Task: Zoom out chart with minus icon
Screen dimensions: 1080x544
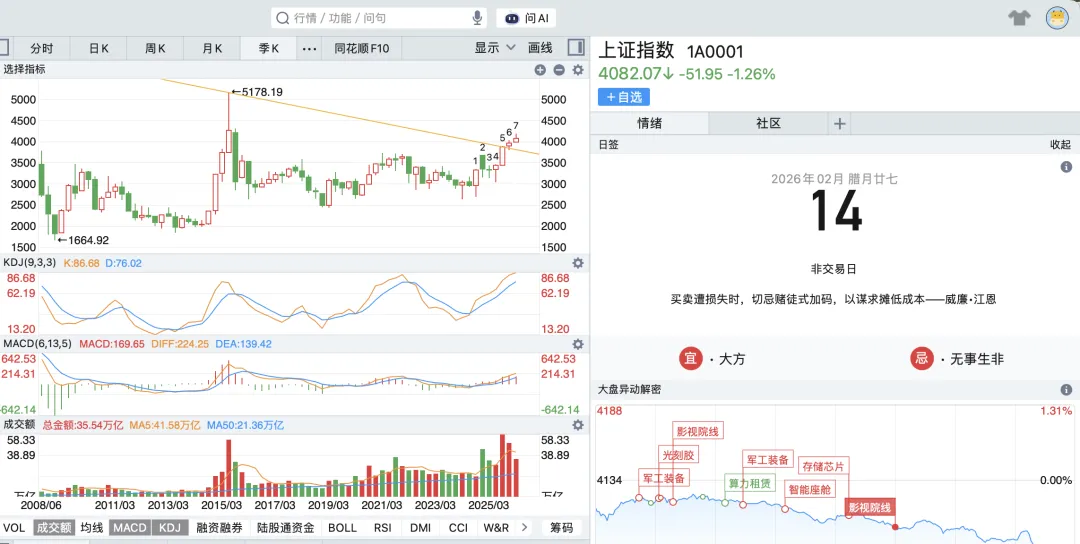Action: click(559, 70)
